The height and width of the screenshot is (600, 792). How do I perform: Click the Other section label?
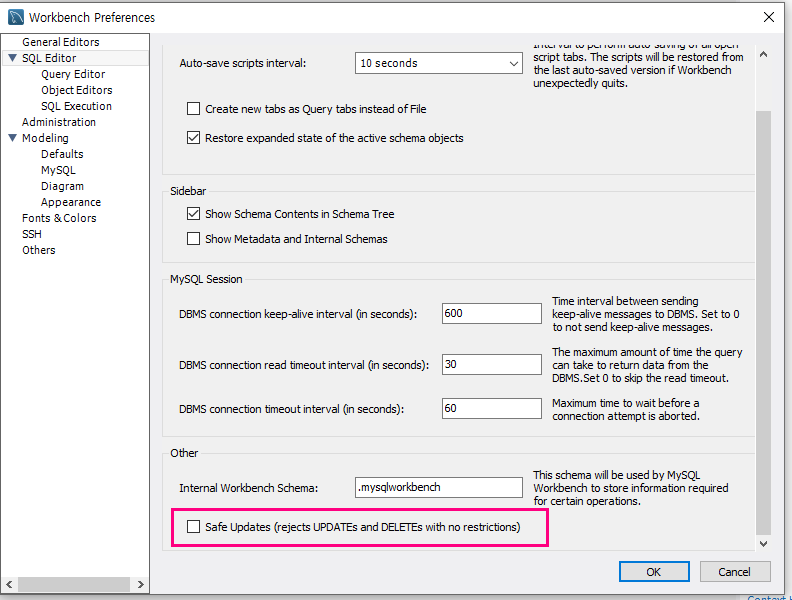184,453
